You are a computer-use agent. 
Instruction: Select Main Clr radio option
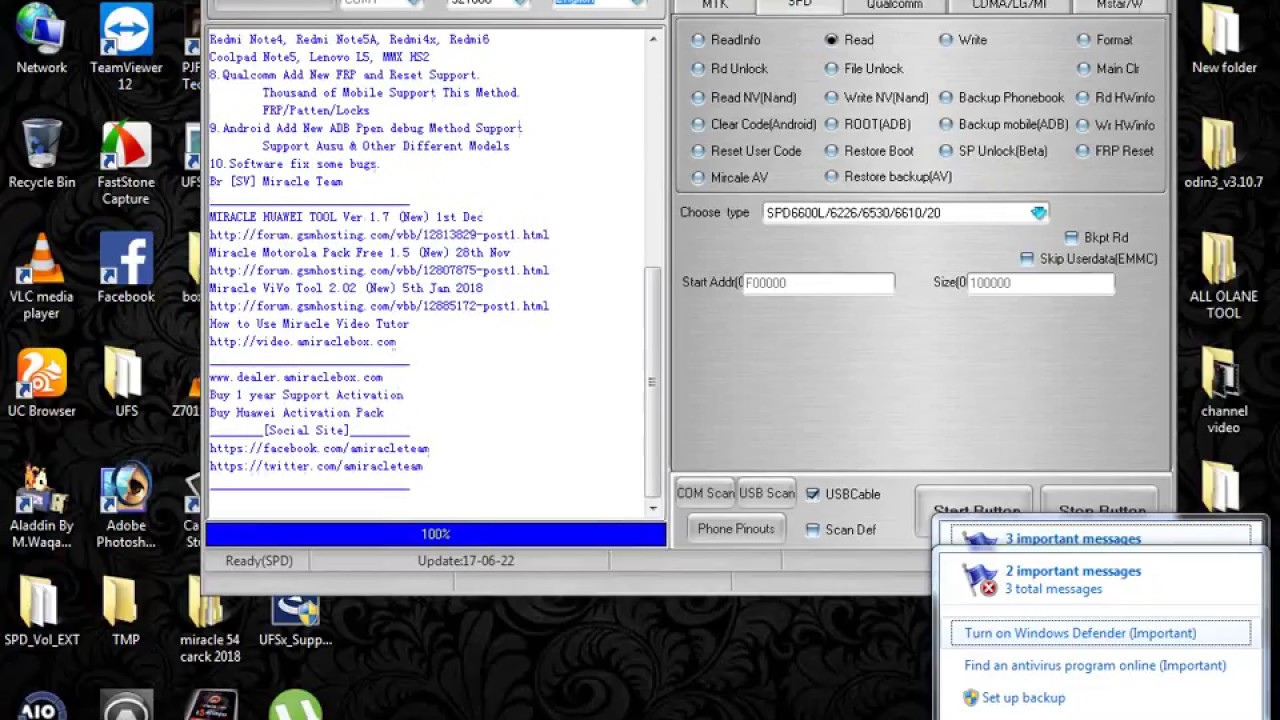pos(1084,68)
